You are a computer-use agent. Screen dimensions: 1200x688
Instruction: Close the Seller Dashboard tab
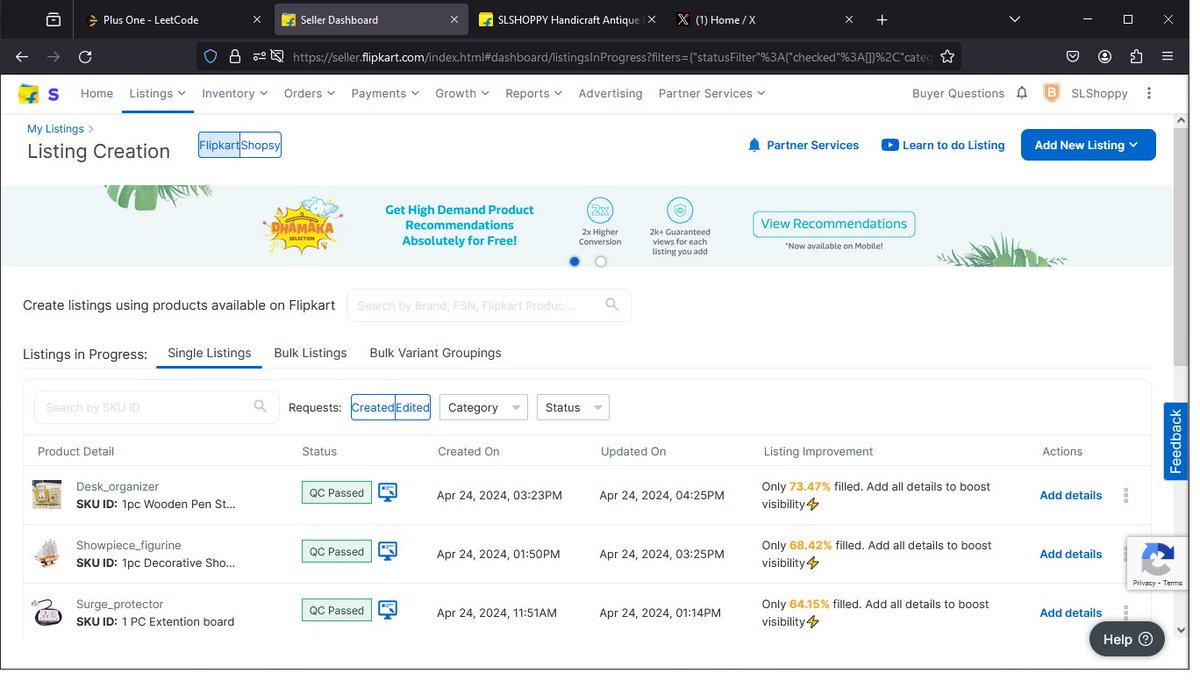pos(455,20)
